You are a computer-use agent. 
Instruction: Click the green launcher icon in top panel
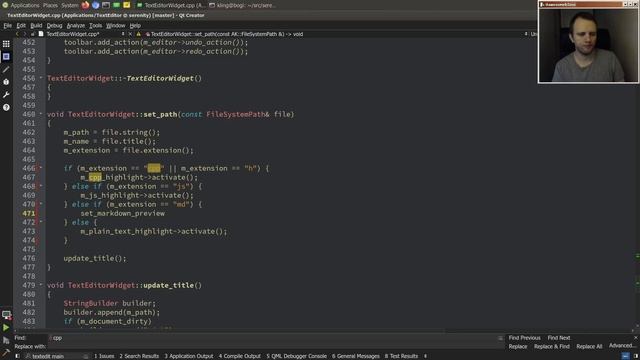point(116,5)
